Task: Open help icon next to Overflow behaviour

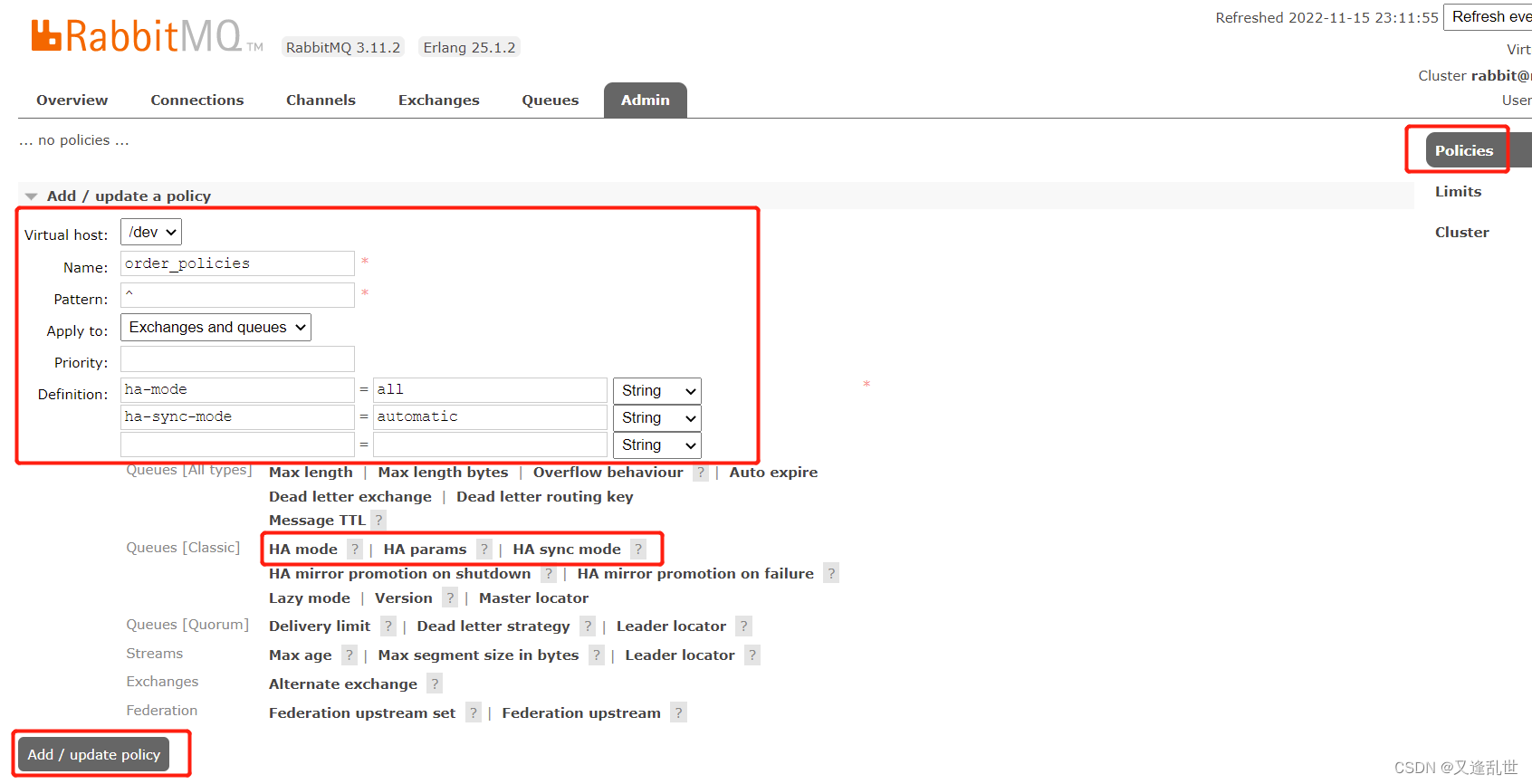Action: coord(701,473)
